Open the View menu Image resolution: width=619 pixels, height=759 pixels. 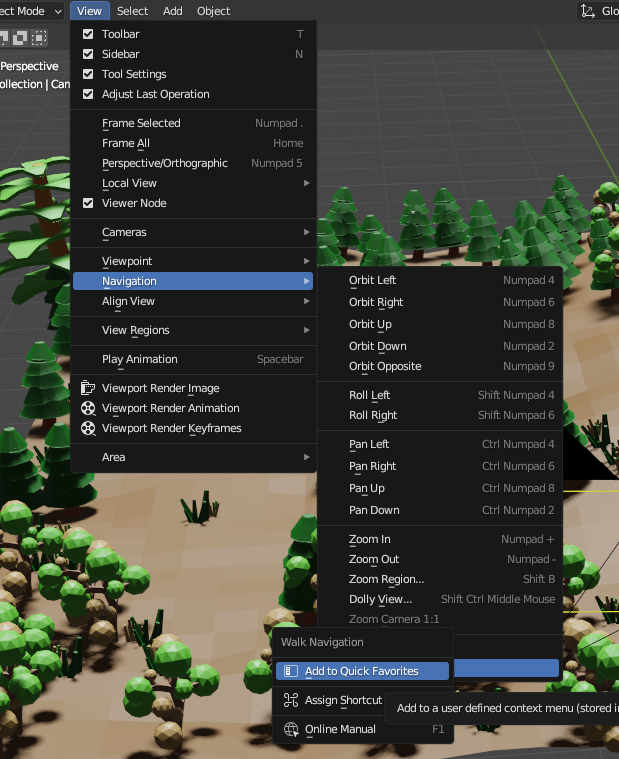point(90,11)
